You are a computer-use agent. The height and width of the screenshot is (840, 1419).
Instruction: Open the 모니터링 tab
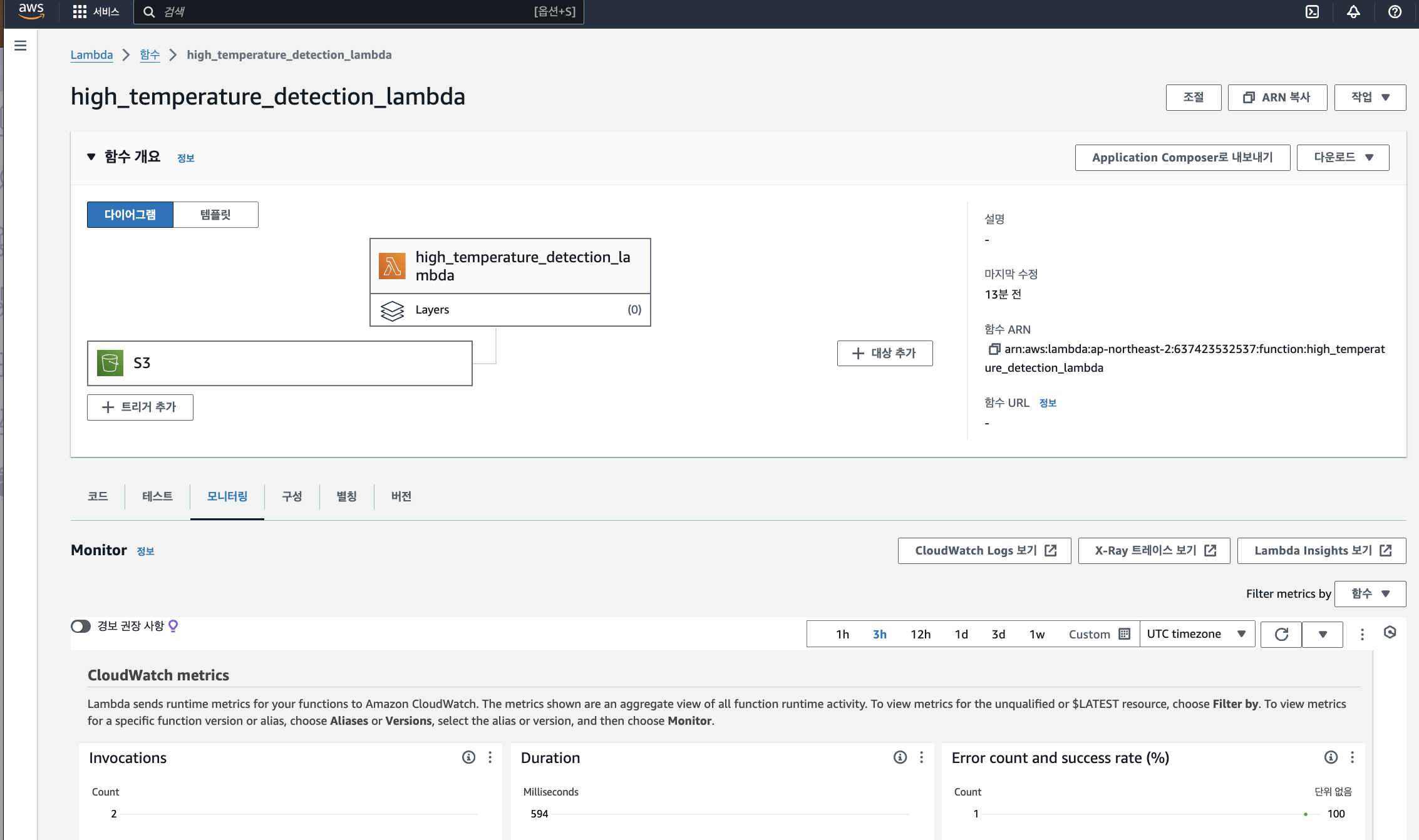[227, 496]
